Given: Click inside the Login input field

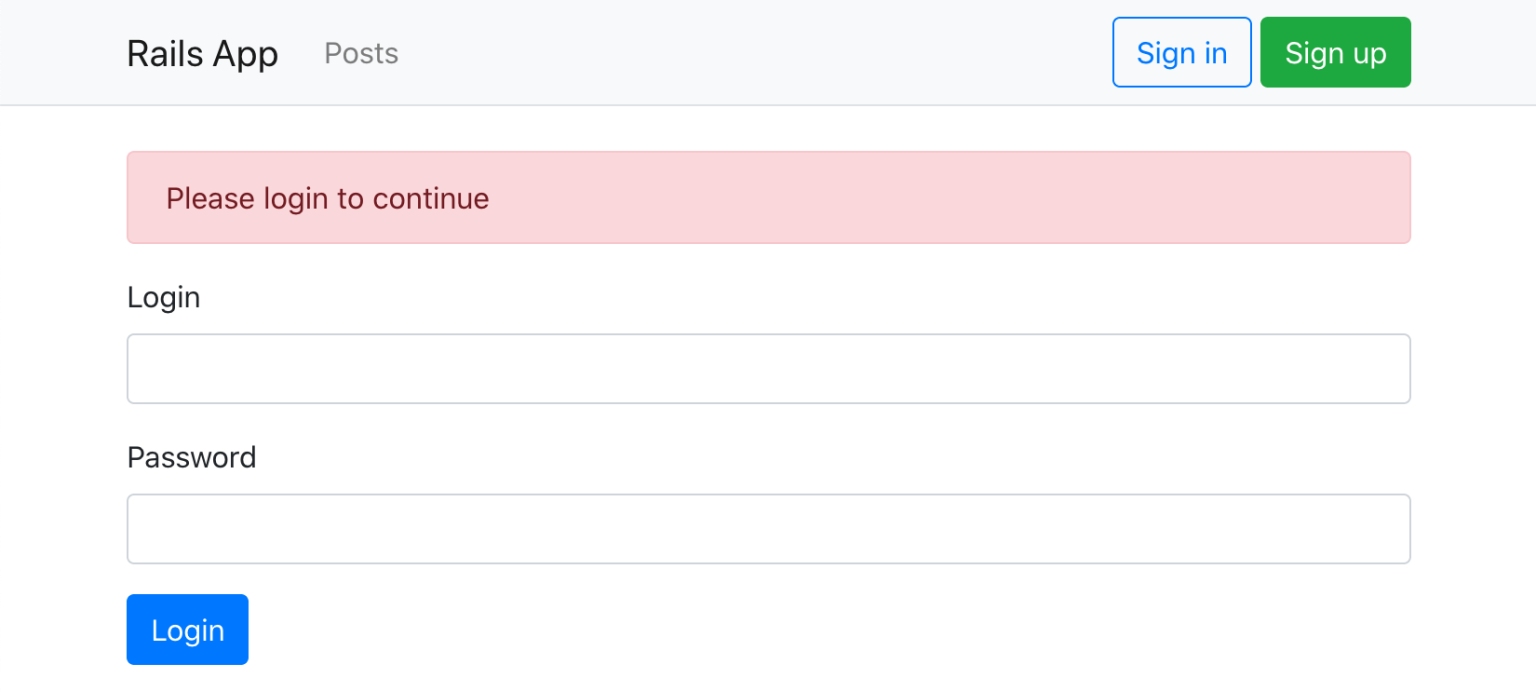Looking at the screenshot, I should tap(768, 368).
